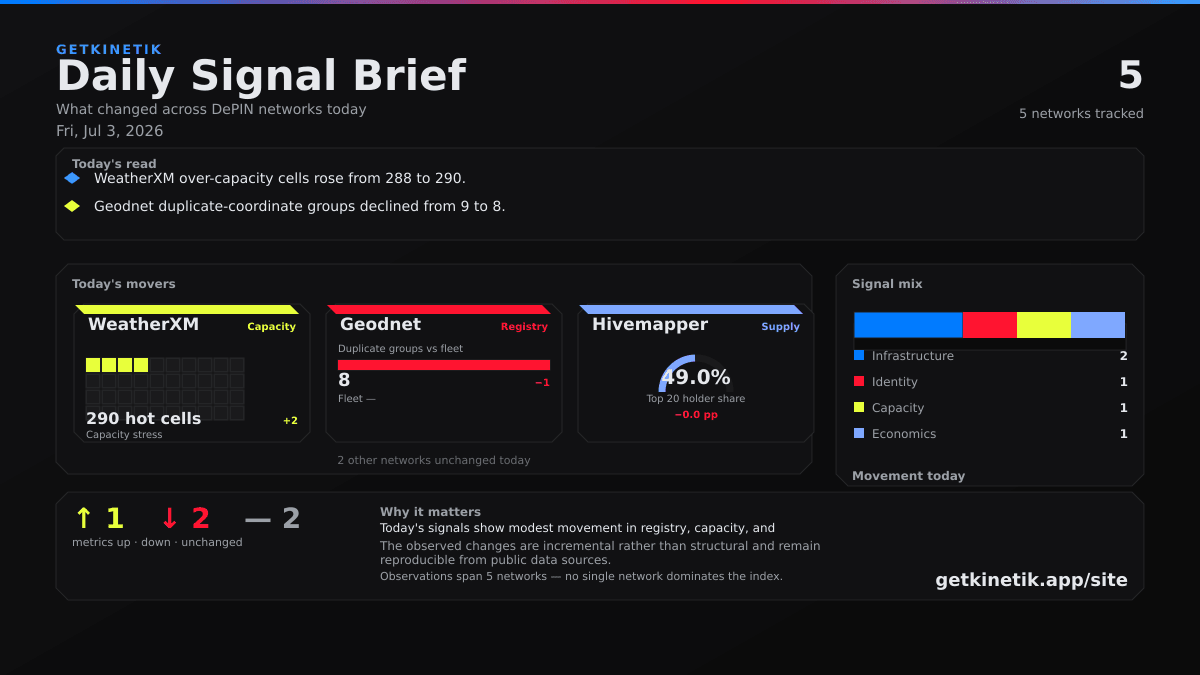
Task: Click the gray dash unchanged metric icon
Action: tap(258, 518)
